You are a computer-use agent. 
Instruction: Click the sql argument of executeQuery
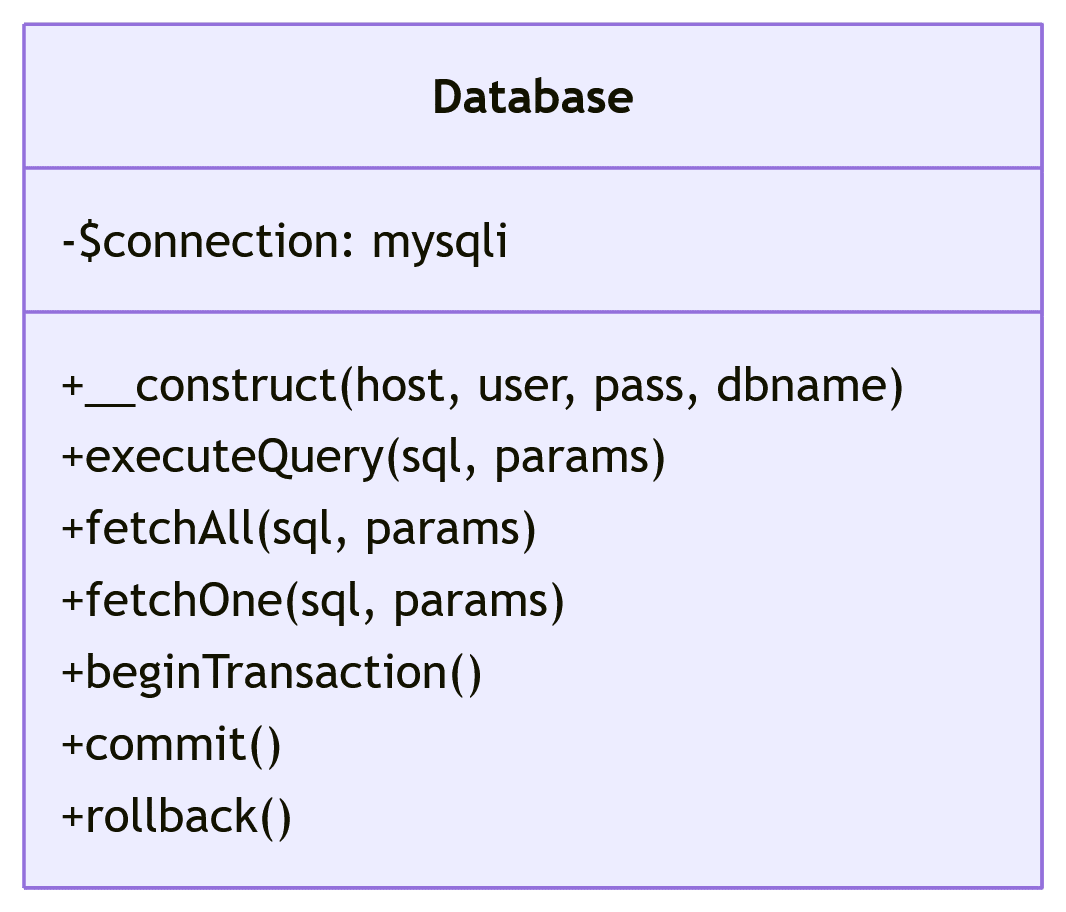[430, 458]
